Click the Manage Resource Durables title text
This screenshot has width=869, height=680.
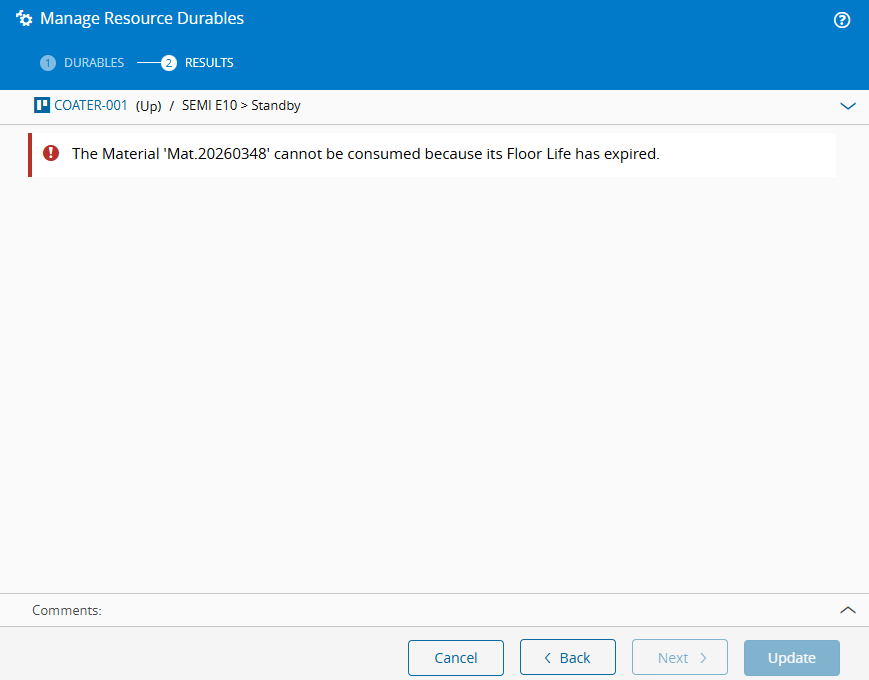coord(142,19)
